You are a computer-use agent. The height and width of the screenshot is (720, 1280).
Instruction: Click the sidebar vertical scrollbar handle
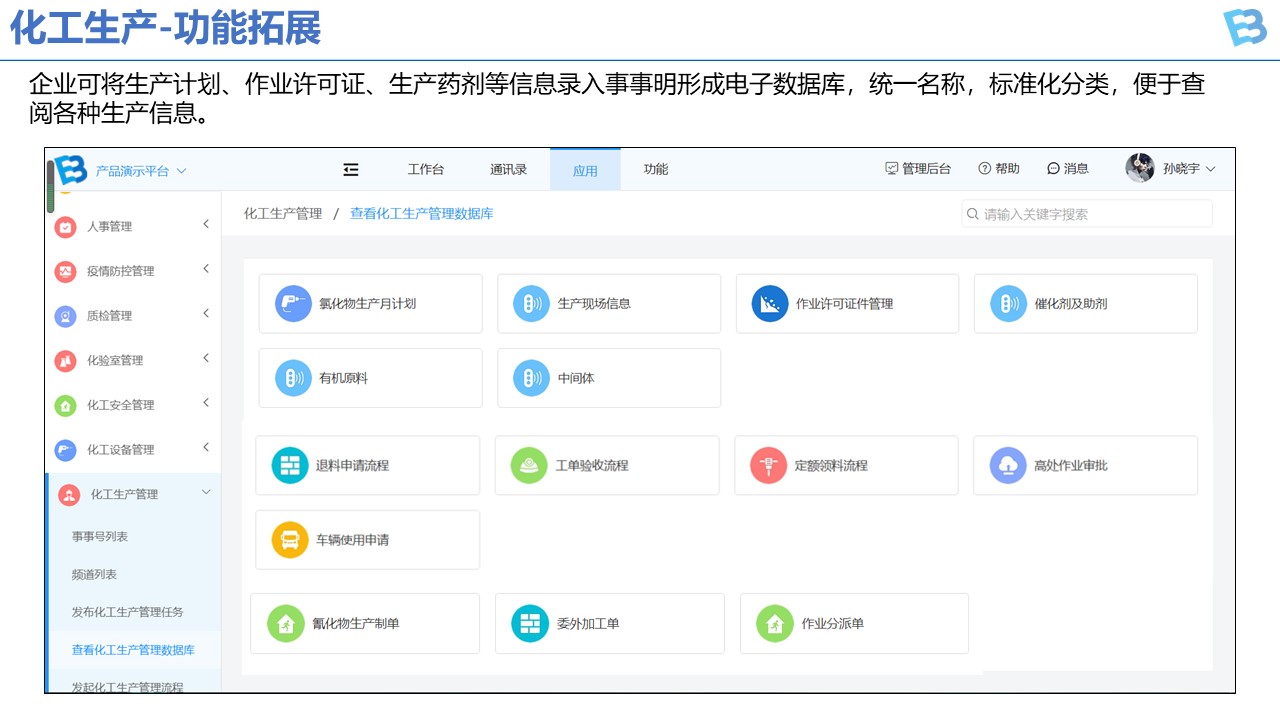point(51,186)
